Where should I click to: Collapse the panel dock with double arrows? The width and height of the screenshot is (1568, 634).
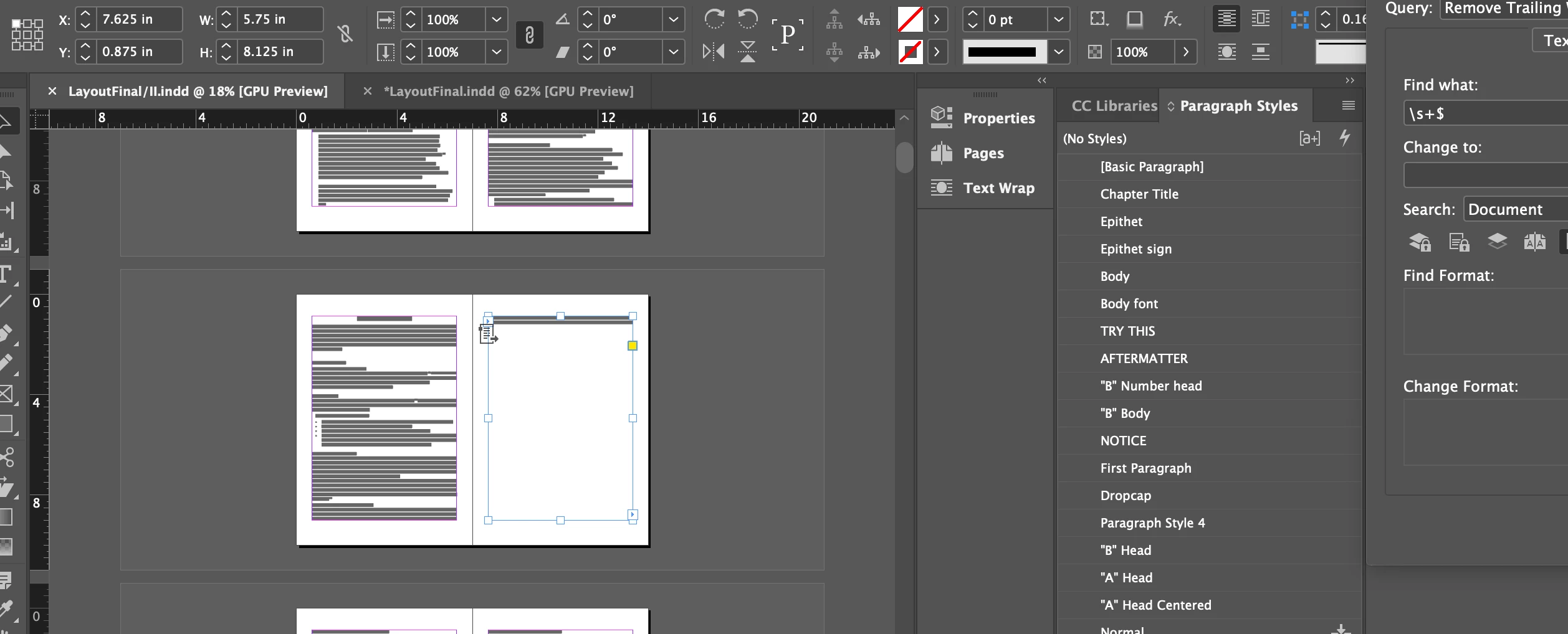[x=1350, y=80]
